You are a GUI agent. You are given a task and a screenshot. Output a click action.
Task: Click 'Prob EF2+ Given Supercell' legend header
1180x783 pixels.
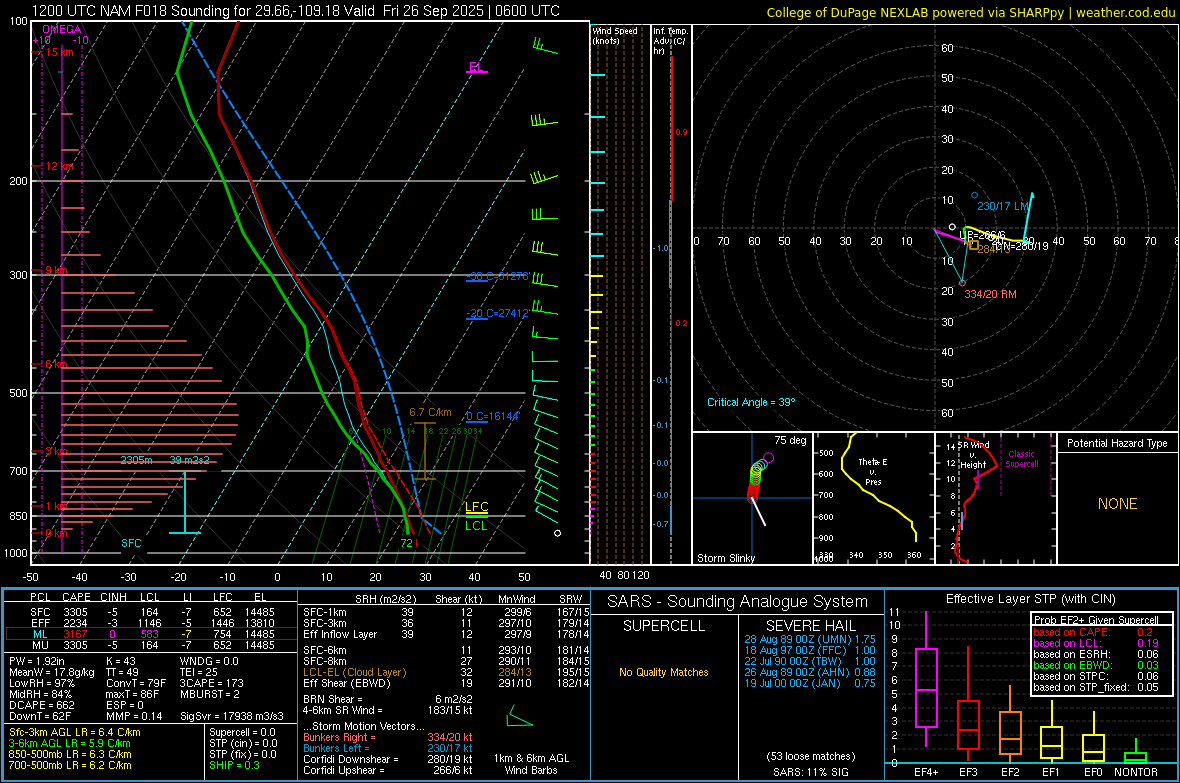[1096, 620]
